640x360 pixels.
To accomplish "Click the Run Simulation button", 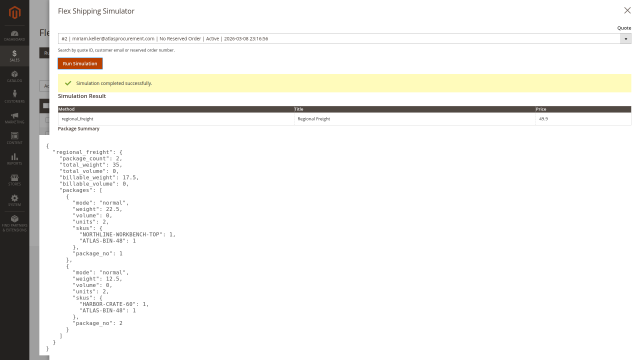I will [80, 64].
